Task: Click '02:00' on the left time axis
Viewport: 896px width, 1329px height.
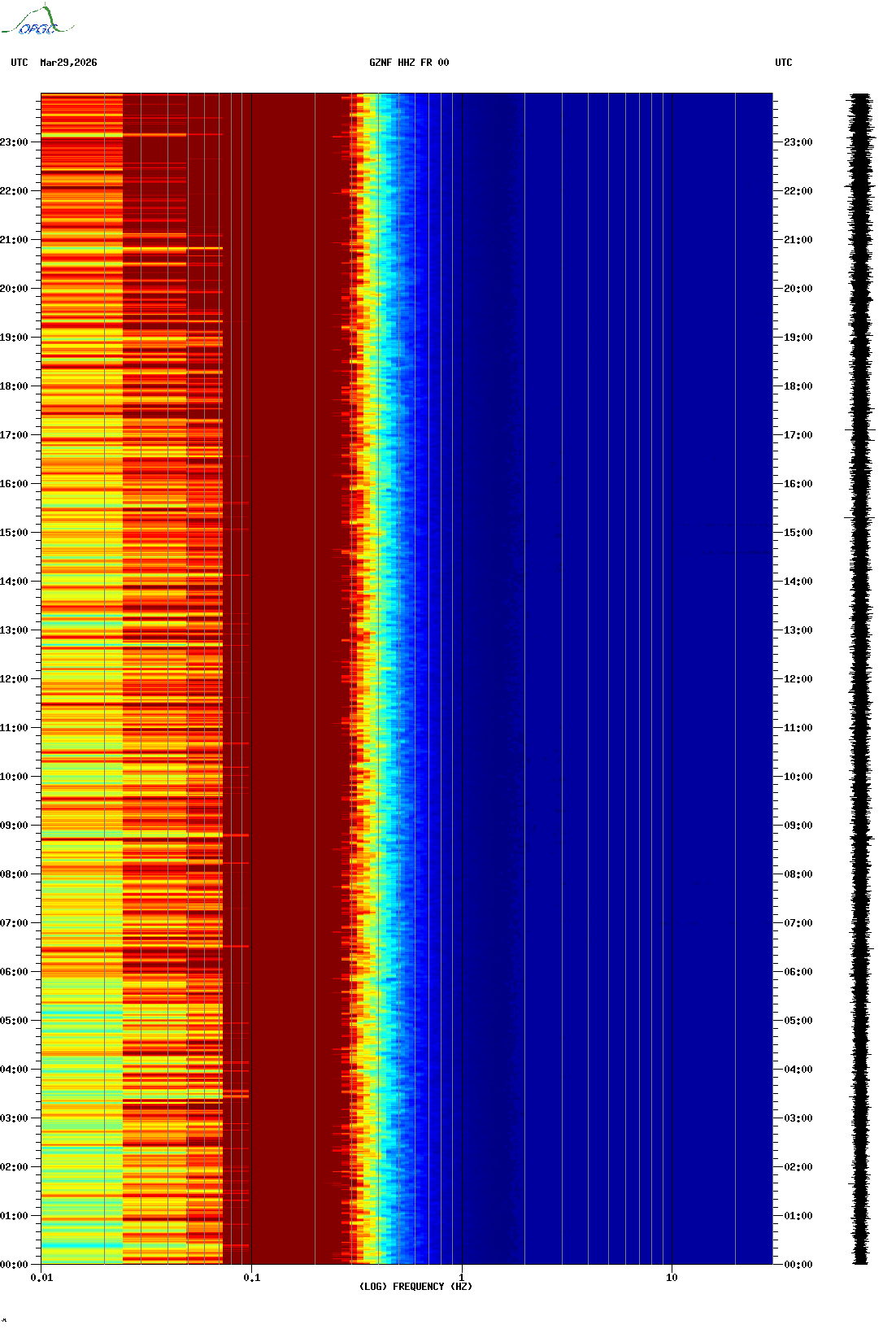Action: [14, 1167]
